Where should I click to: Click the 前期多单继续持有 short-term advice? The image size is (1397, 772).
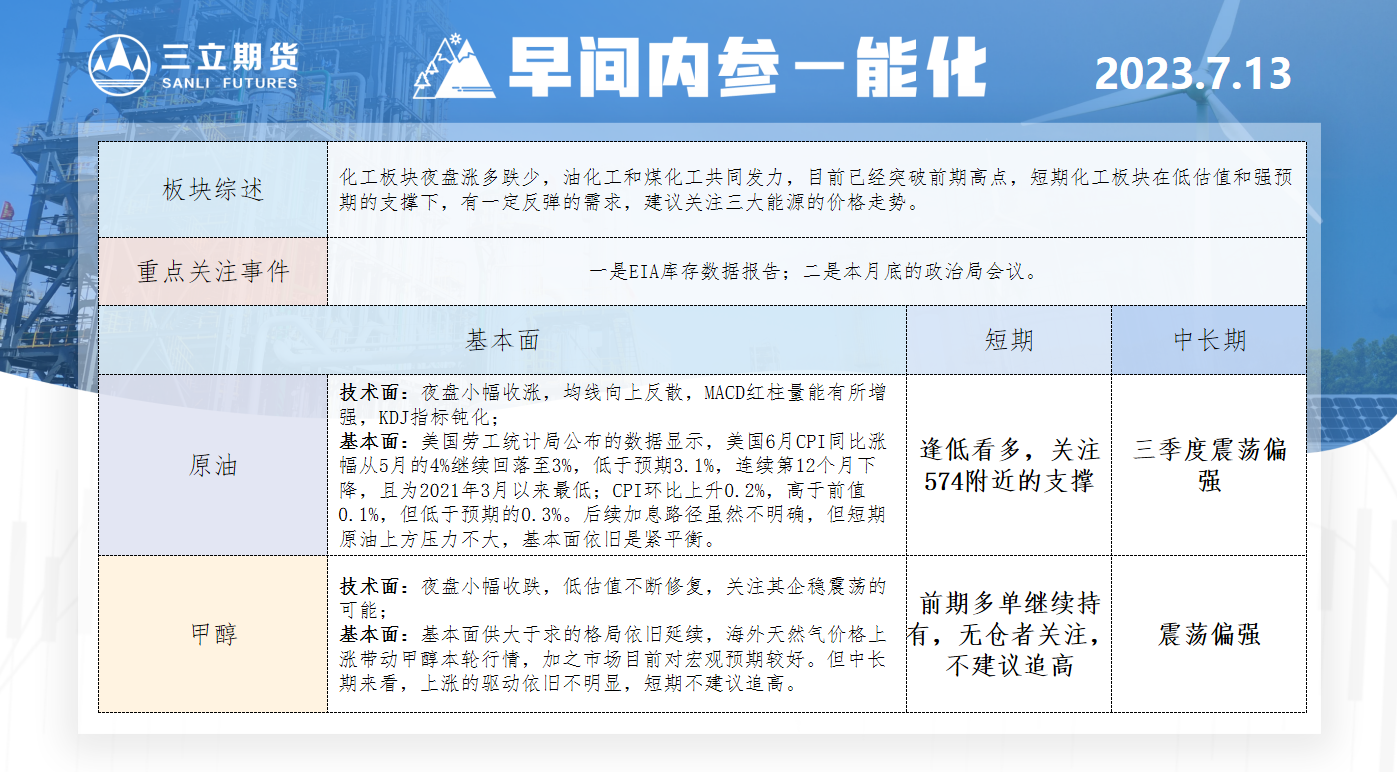pos(1008,634)
